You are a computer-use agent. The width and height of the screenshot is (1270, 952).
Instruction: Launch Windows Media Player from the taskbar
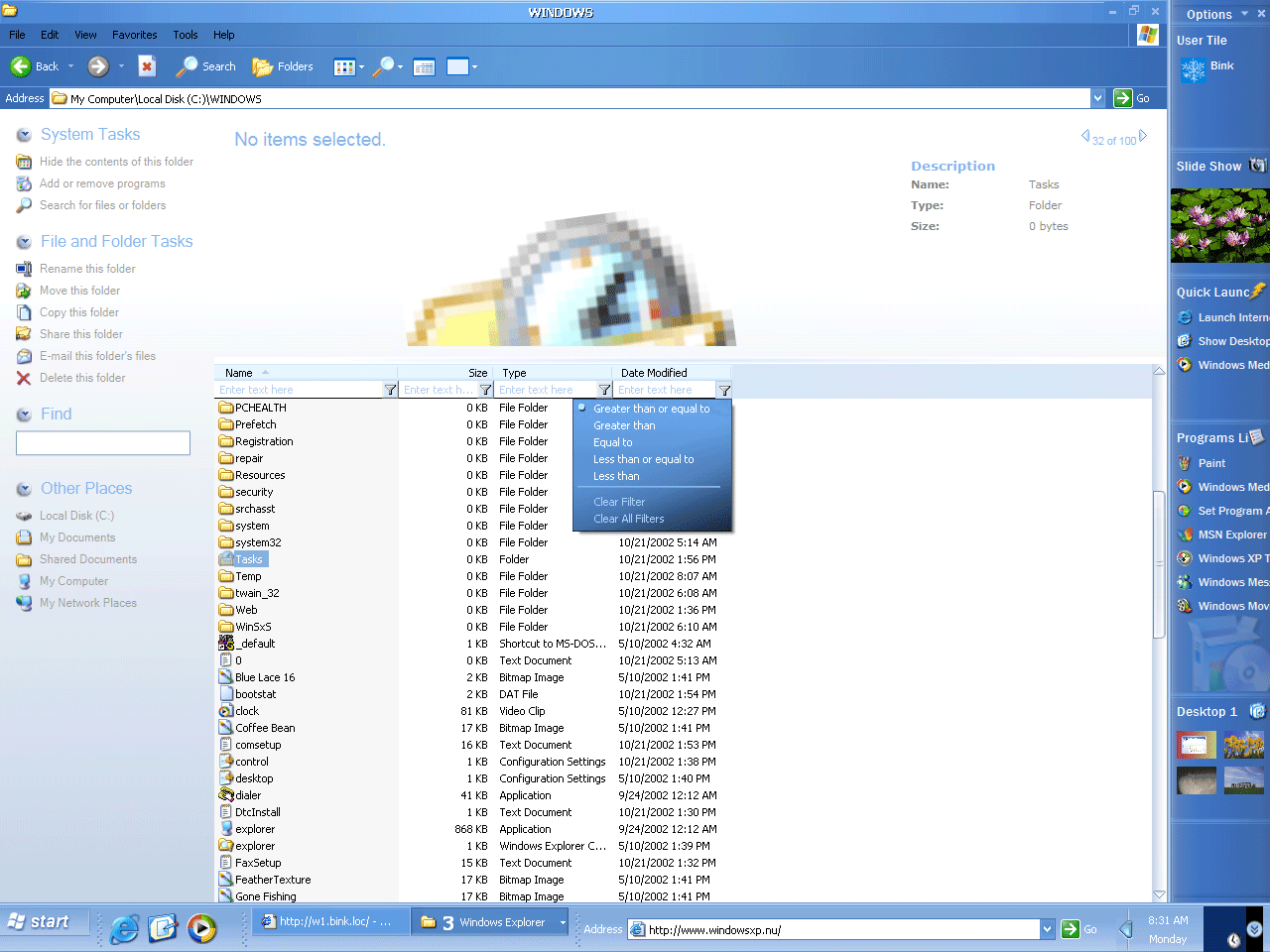pos(202,928)
